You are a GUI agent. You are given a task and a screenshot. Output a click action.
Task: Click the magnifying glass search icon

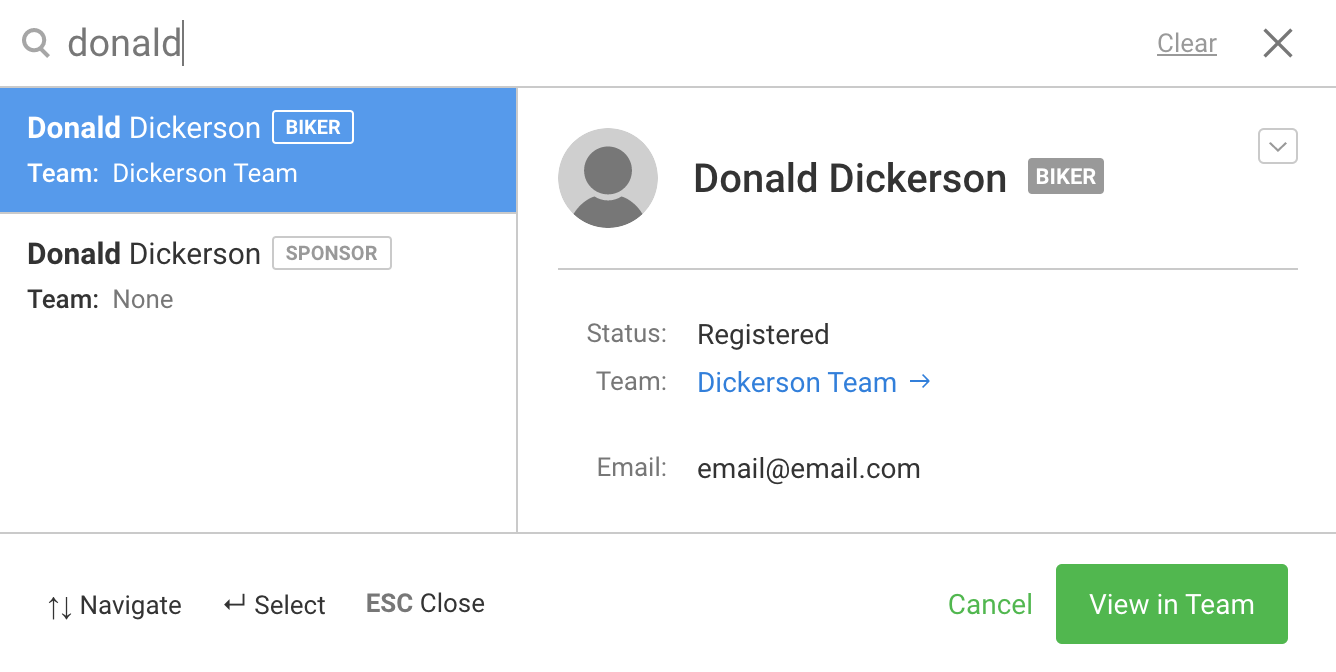(x=36, y=43)
